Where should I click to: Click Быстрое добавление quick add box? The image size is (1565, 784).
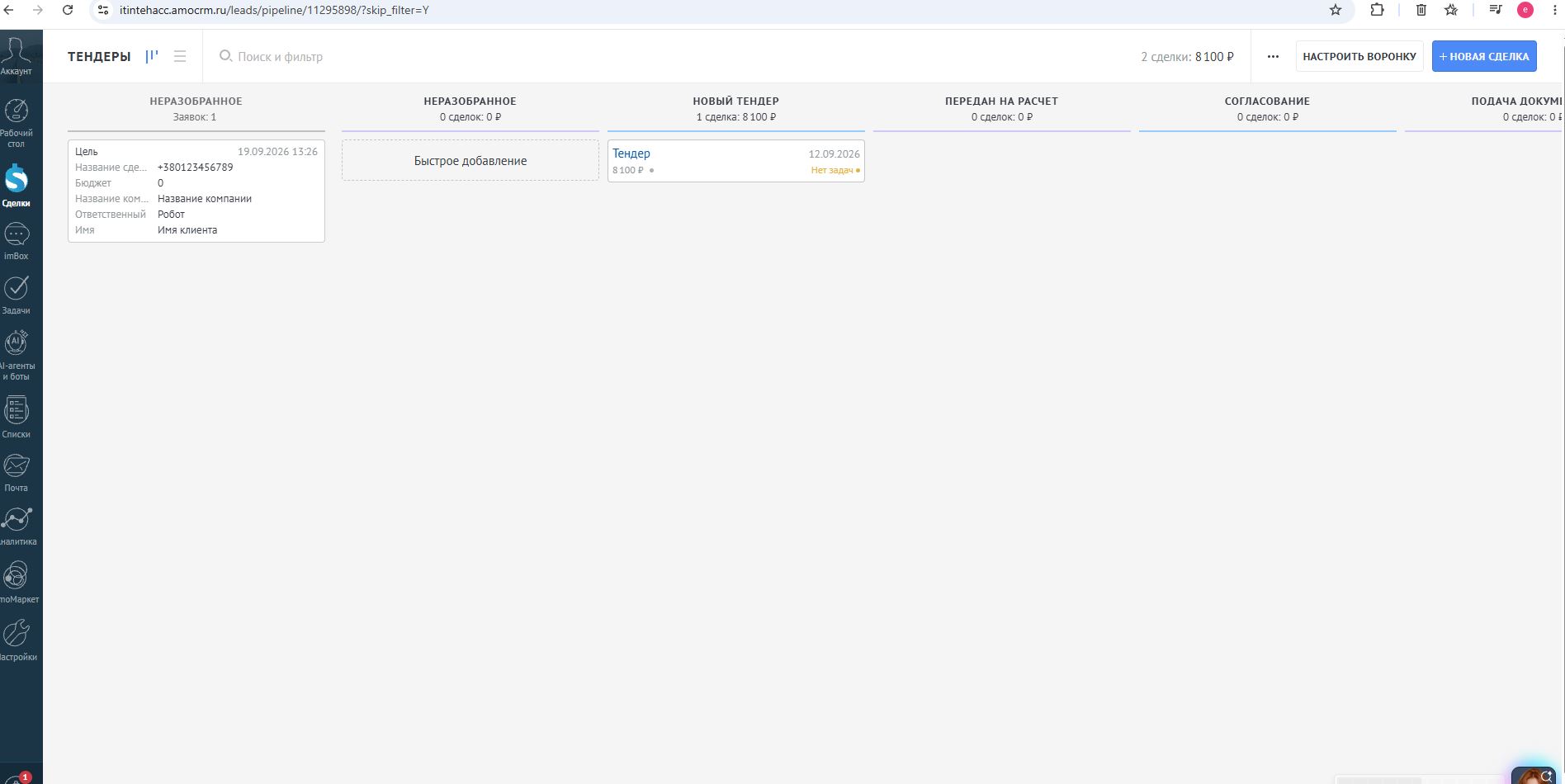470,161
